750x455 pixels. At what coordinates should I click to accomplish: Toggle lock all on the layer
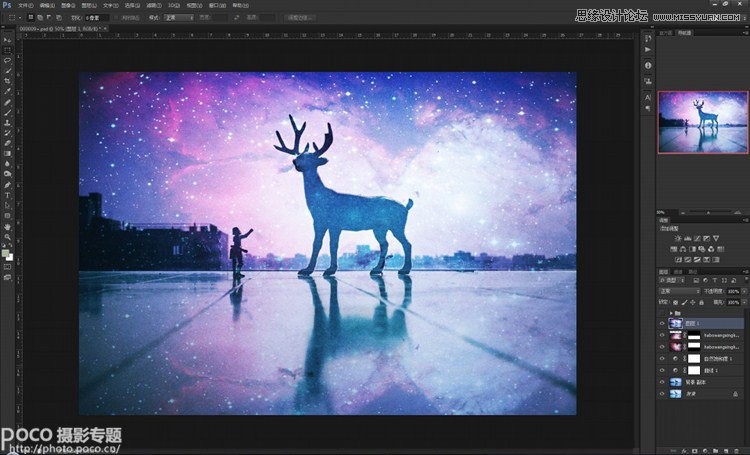(702, 302)
